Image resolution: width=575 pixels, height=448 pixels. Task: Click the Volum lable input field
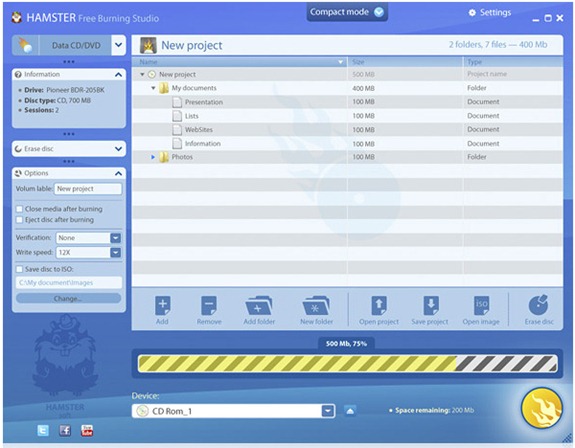(x=88, y=189)
